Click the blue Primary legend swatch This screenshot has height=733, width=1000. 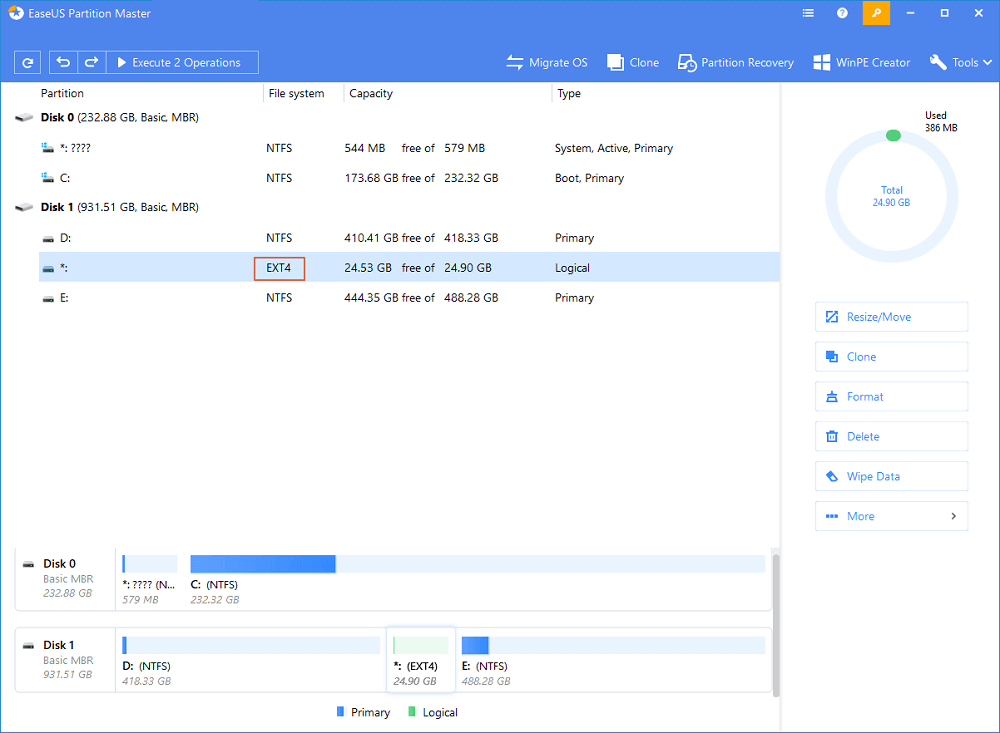[x=340, y=711]
